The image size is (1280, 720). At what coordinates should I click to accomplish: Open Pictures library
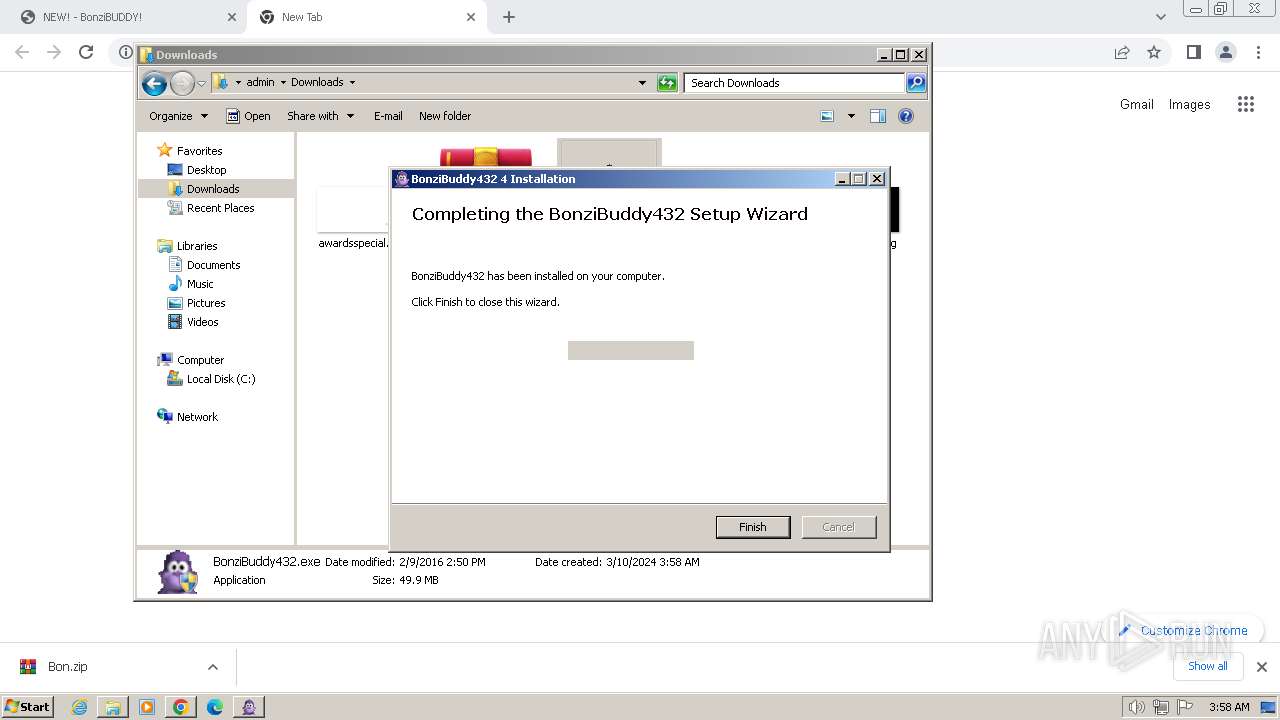[206, 303]
